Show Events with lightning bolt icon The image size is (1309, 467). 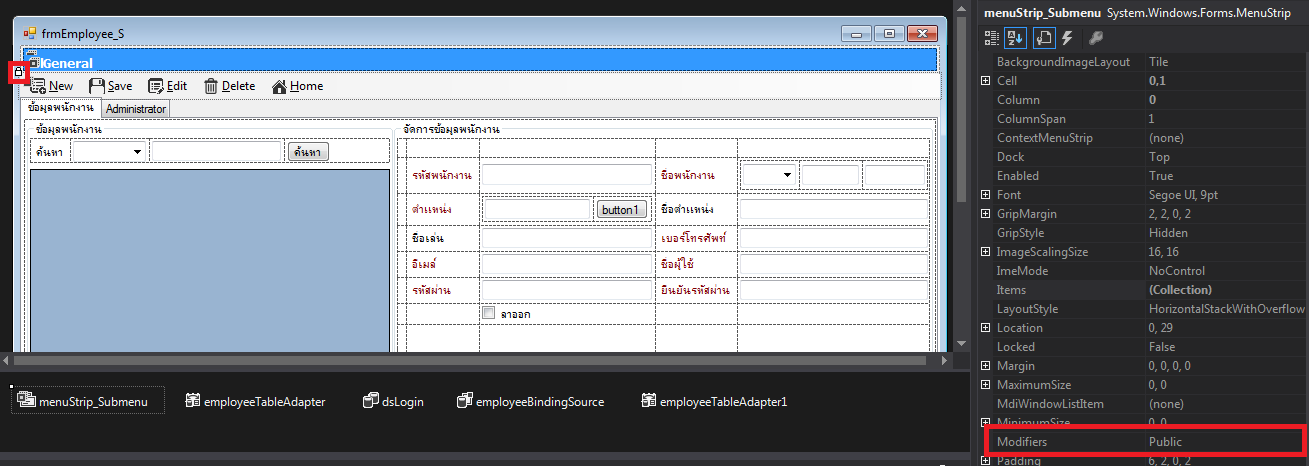coord(1068,37)
